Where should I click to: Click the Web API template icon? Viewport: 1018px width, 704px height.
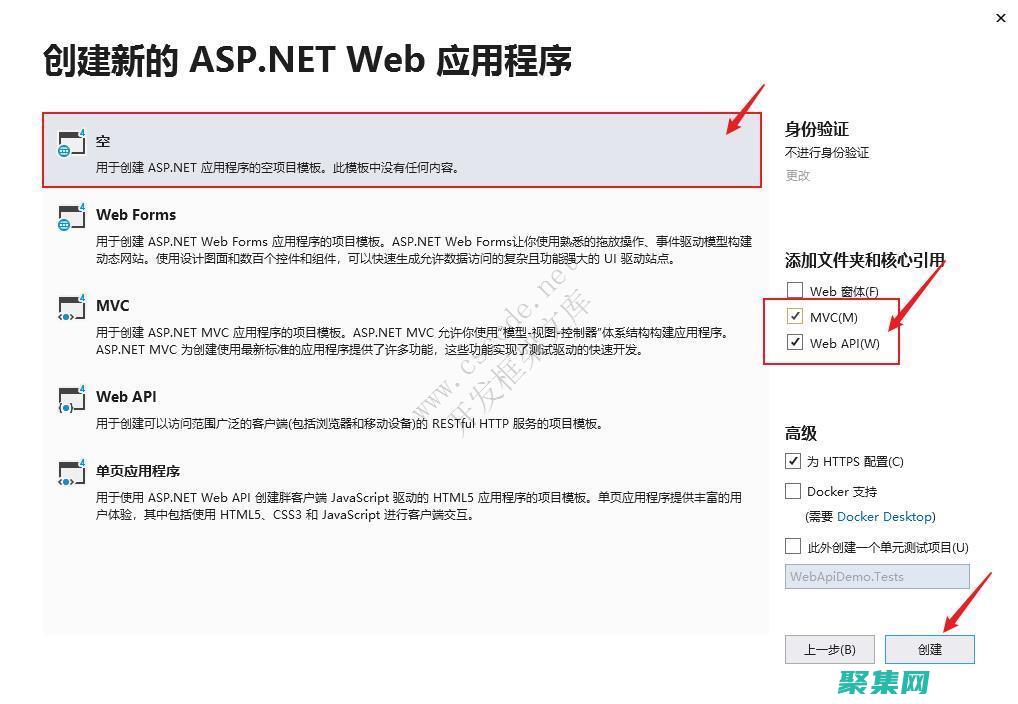pos(71,399)
